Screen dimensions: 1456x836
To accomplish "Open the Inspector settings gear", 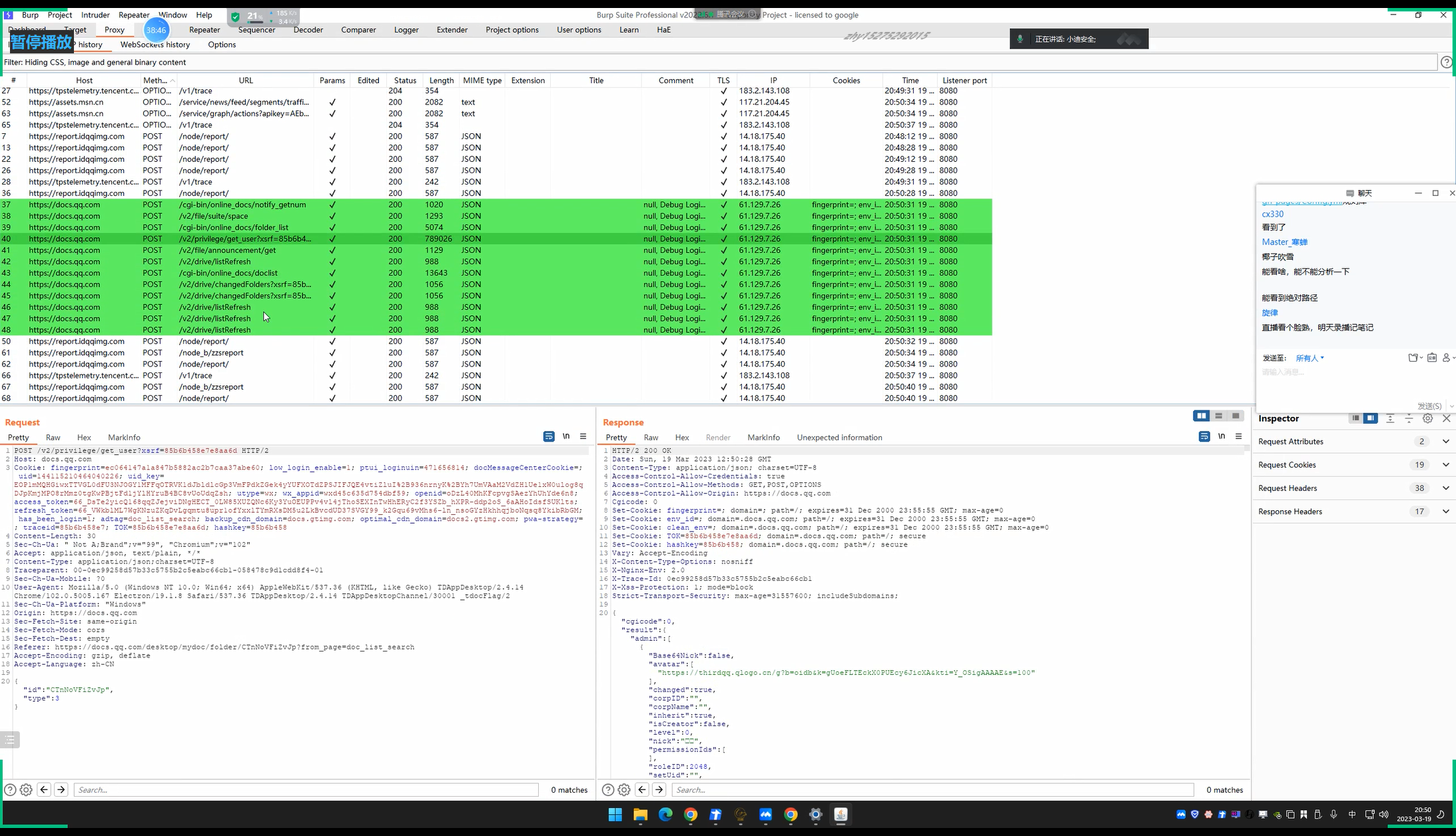I will click(x=1427, y=418).
